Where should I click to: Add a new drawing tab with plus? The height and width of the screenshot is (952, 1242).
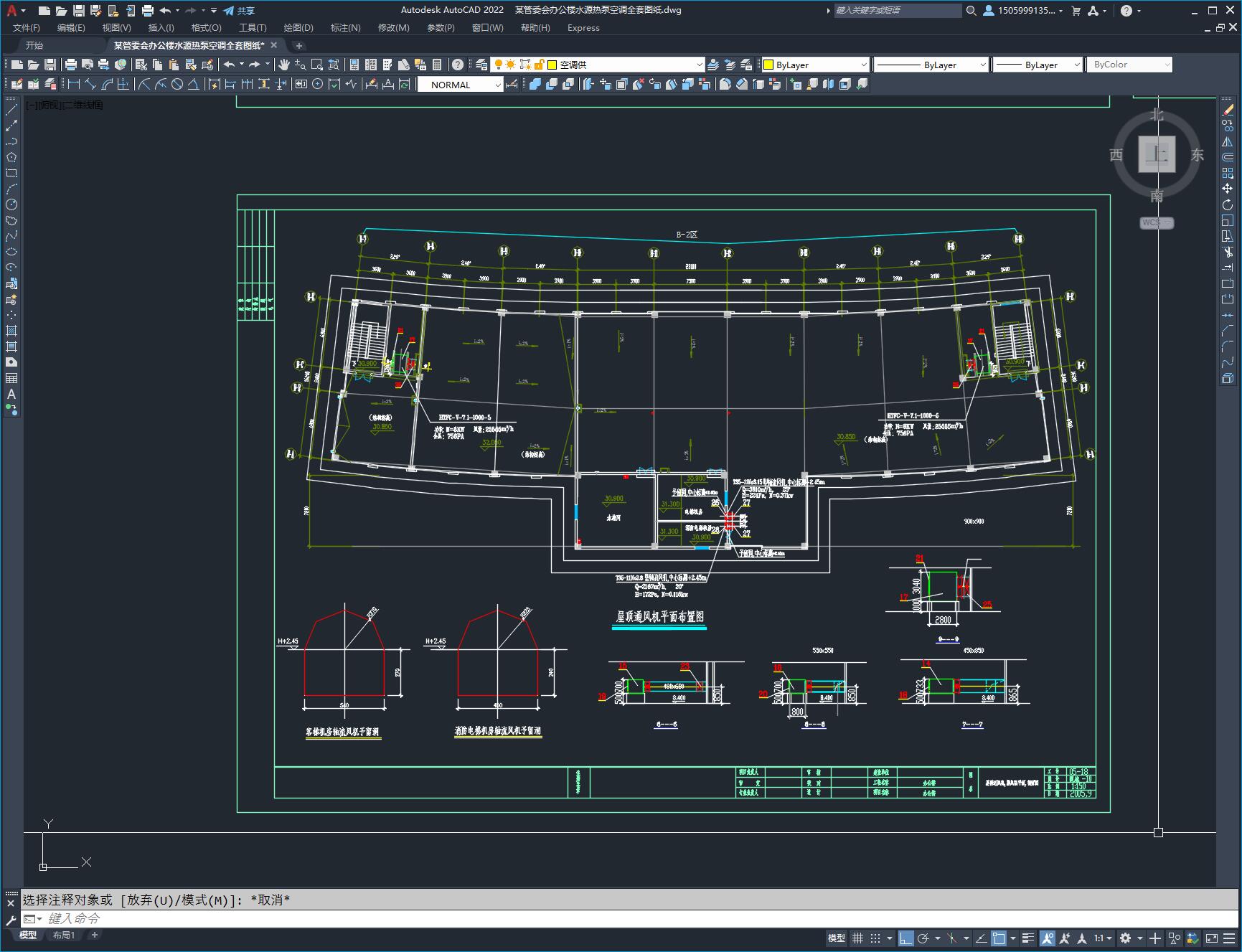[299, 45]
